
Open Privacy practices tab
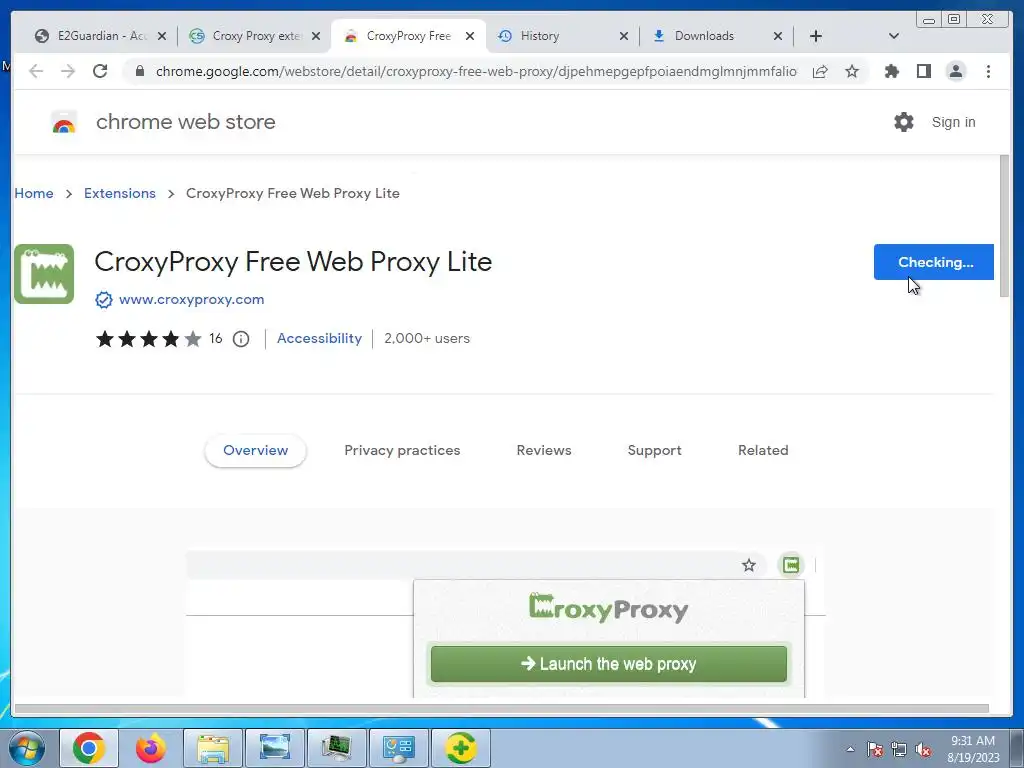pyautogui.click(x=402, y=451)
